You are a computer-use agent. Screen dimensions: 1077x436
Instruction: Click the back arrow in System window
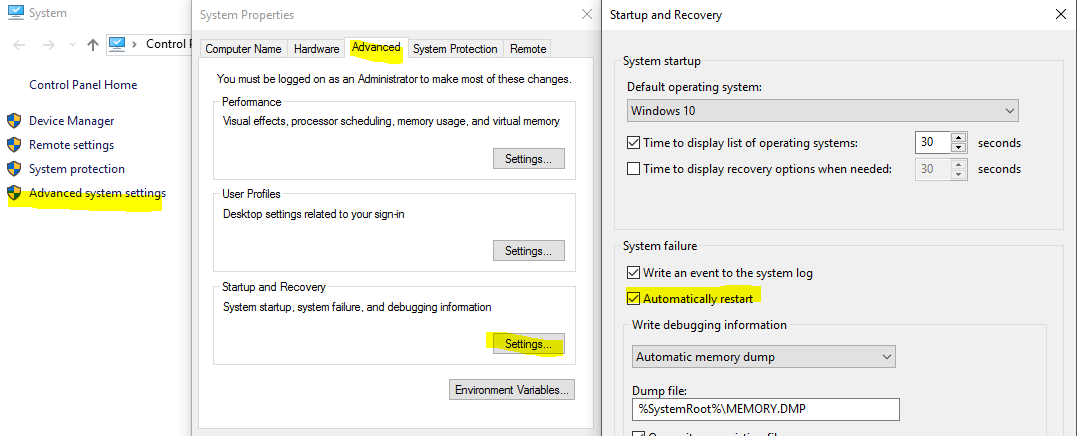coord(22,45)
